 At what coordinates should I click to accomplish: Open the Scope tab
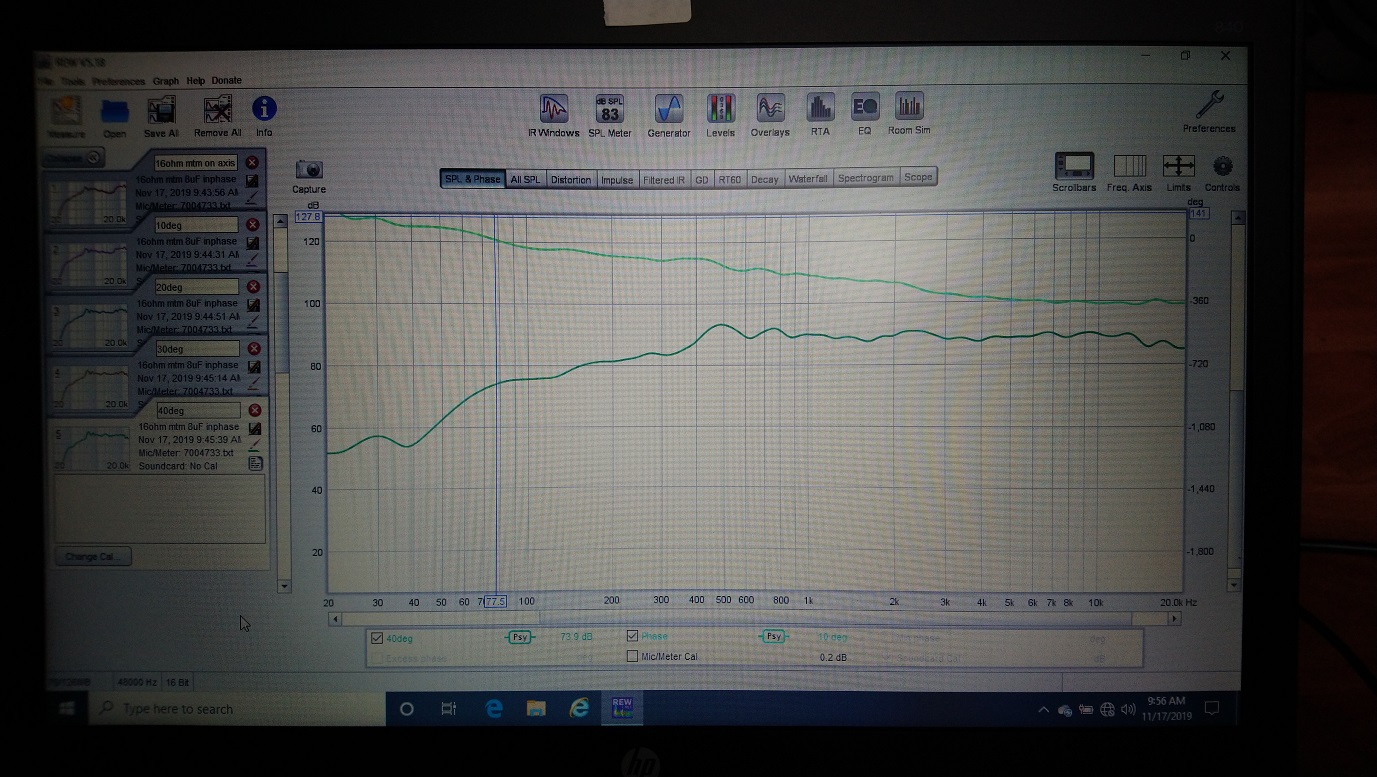click(918, 177)
